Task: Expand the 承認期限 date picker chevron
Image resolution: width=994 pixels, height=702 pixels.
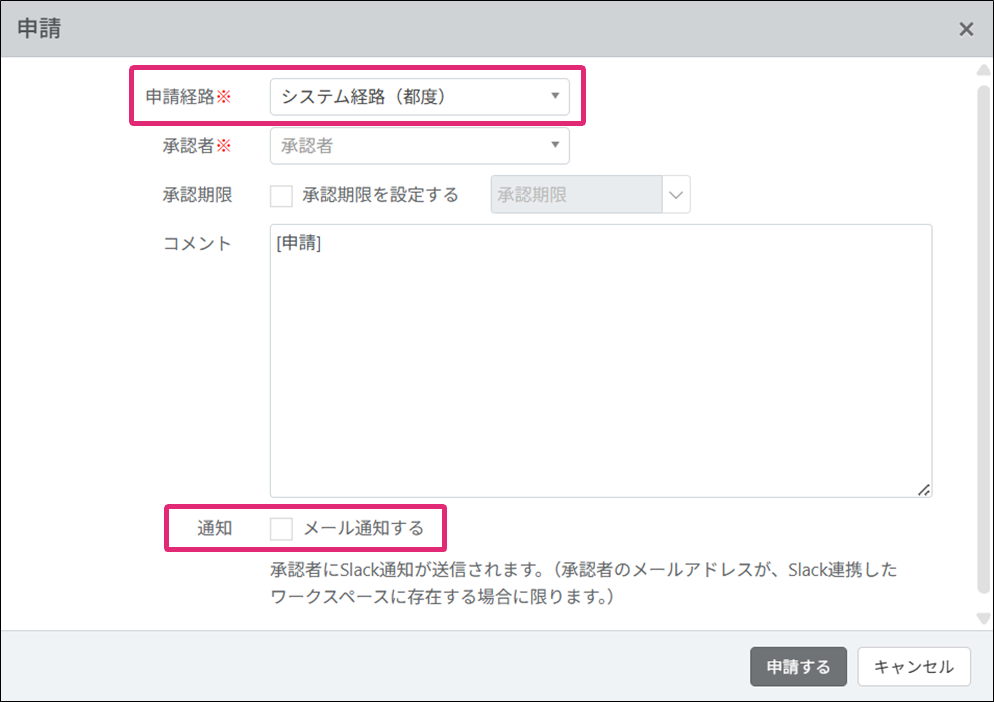Action: pyautogui.click(x=676, y=195)
